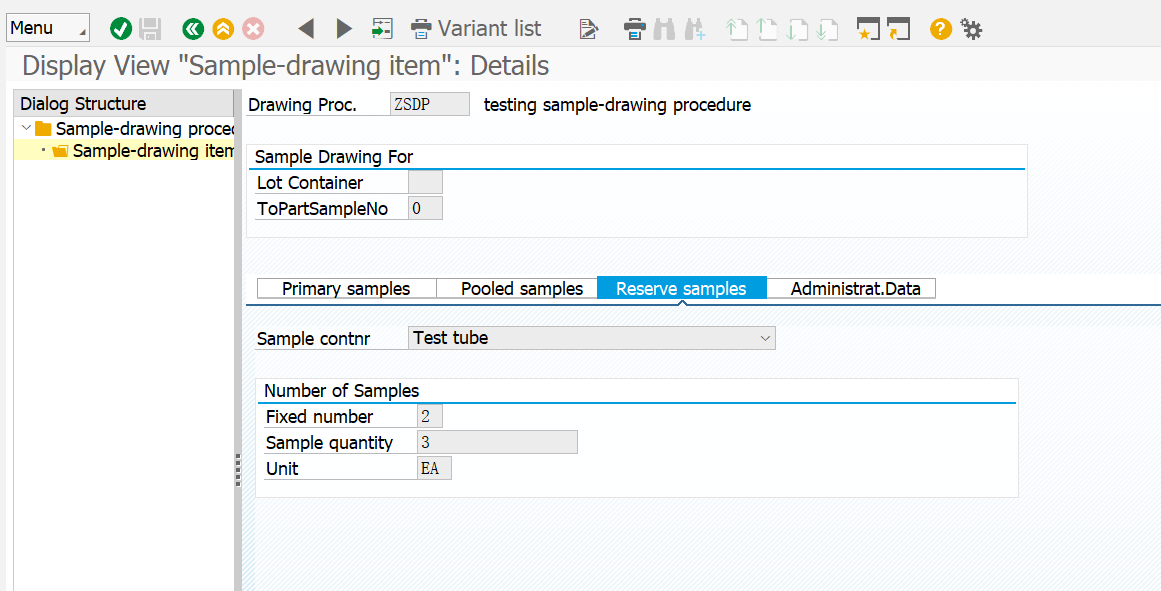
Task: Click the Drawing Proc. ZSDP field
Action: tap(429, 104)
